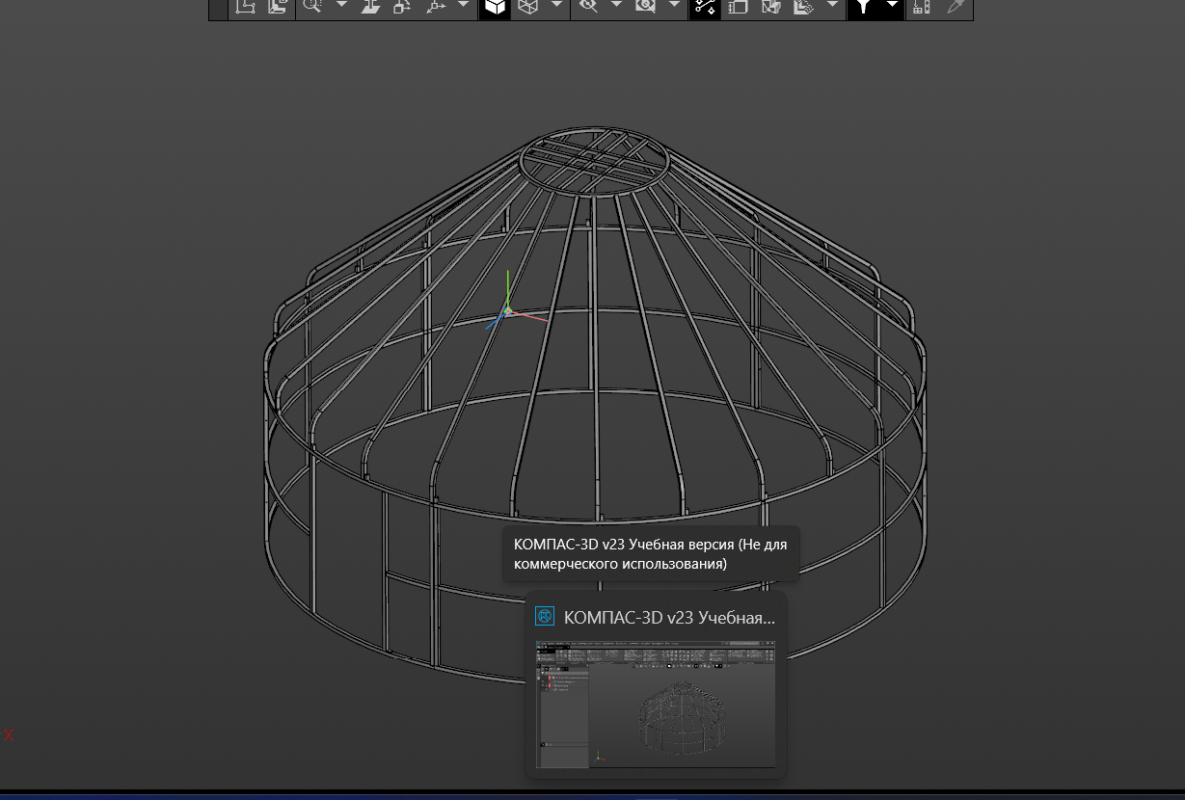Click the view orientation axes icon
Image resolution: width=1185 pixels, height=800 pixels.
coord(435,6)
